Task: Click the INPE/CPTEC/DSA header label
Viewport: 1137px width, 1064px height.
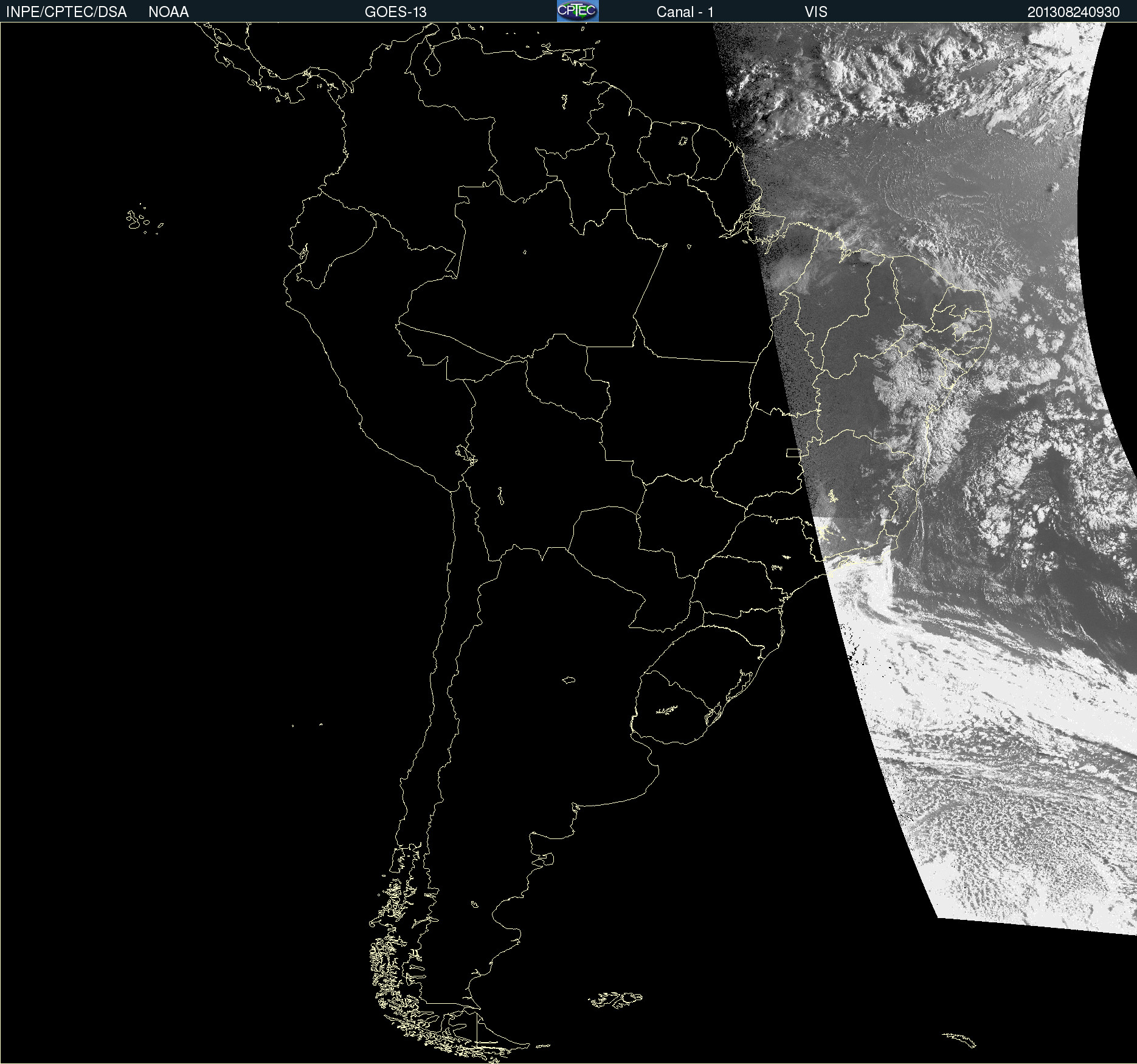Action: 66,12
